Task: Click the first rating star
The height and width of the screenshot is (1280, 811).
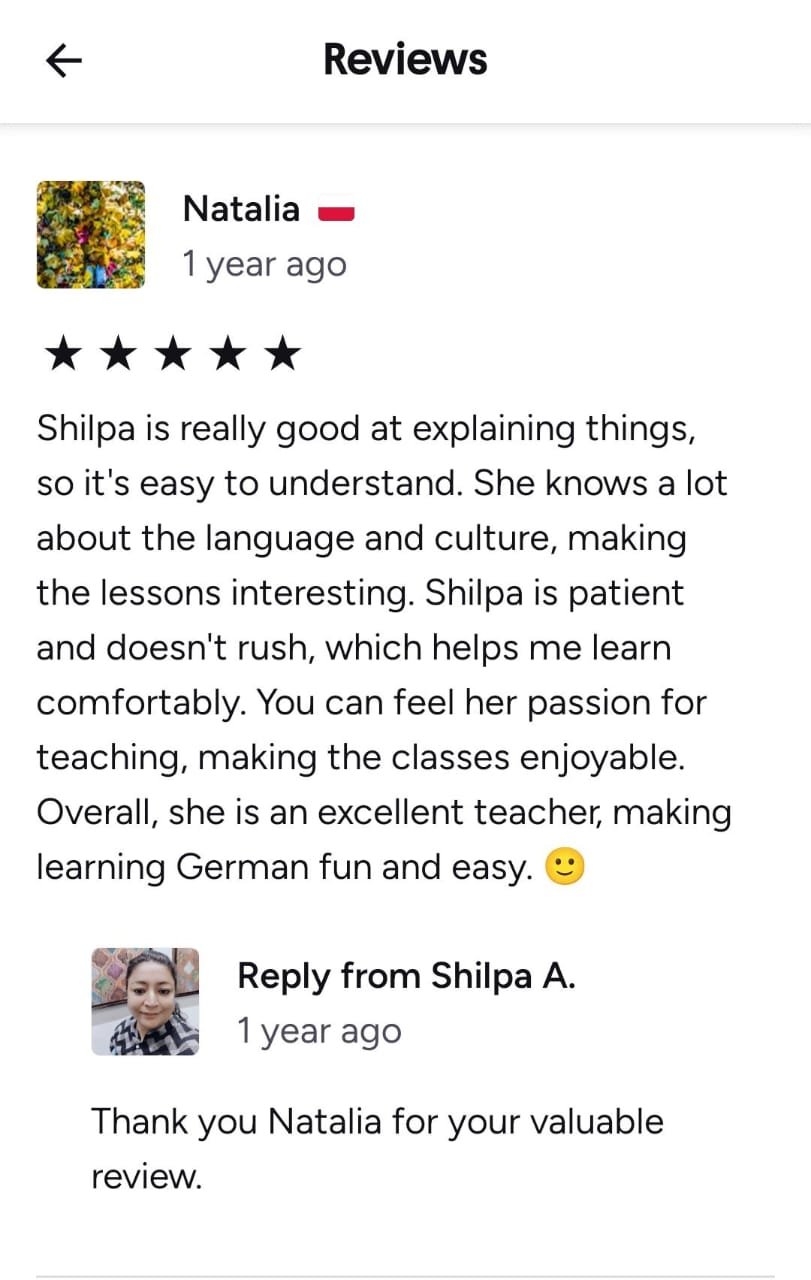Action: point(62,353)
